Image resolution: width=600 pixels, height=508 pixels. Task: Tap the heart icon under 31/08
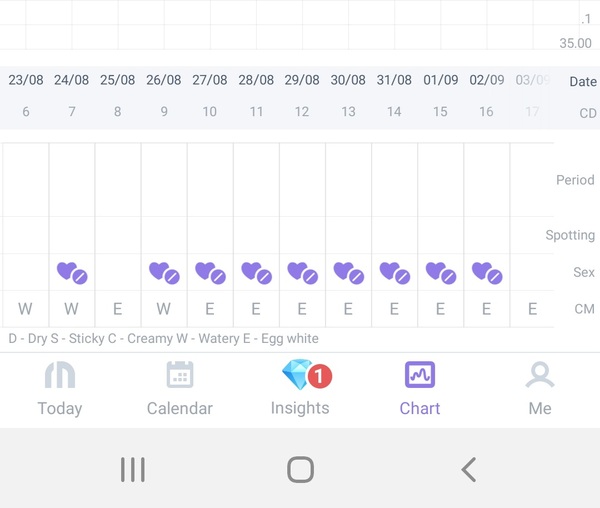395,273
